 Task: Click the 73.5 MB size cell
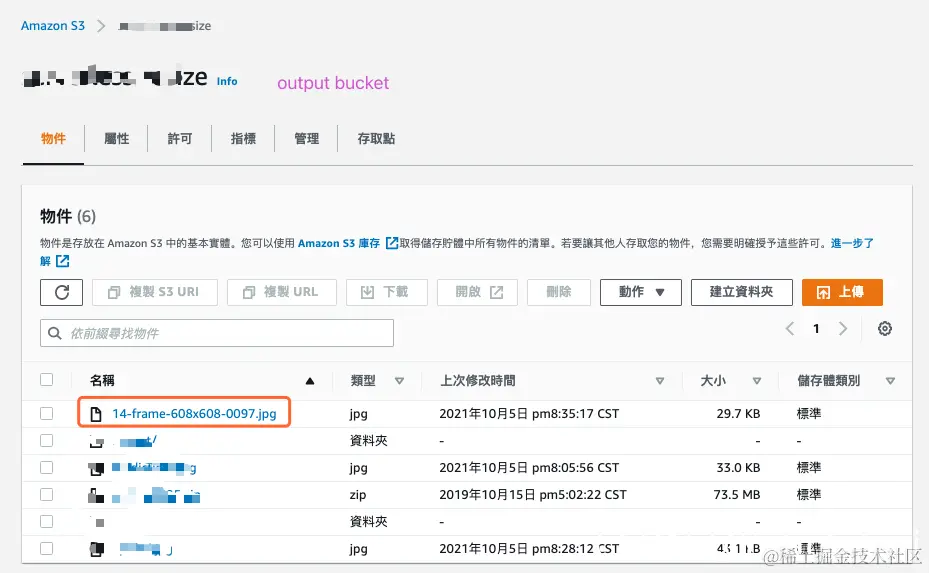pyautogui.click(x=737, y=495)
